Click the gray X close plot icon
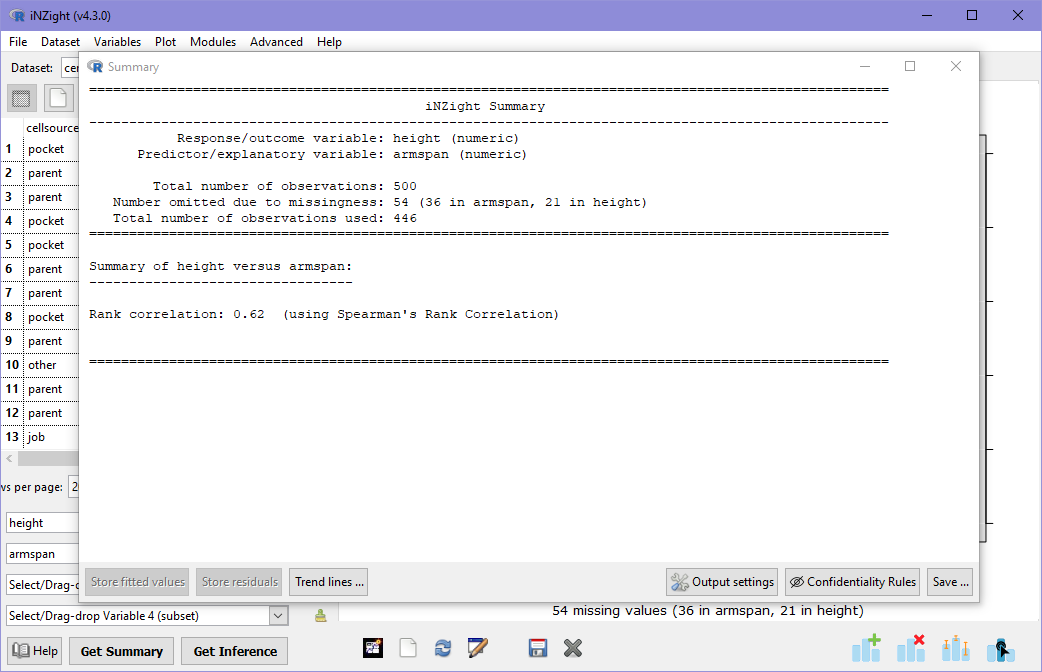 572,648
